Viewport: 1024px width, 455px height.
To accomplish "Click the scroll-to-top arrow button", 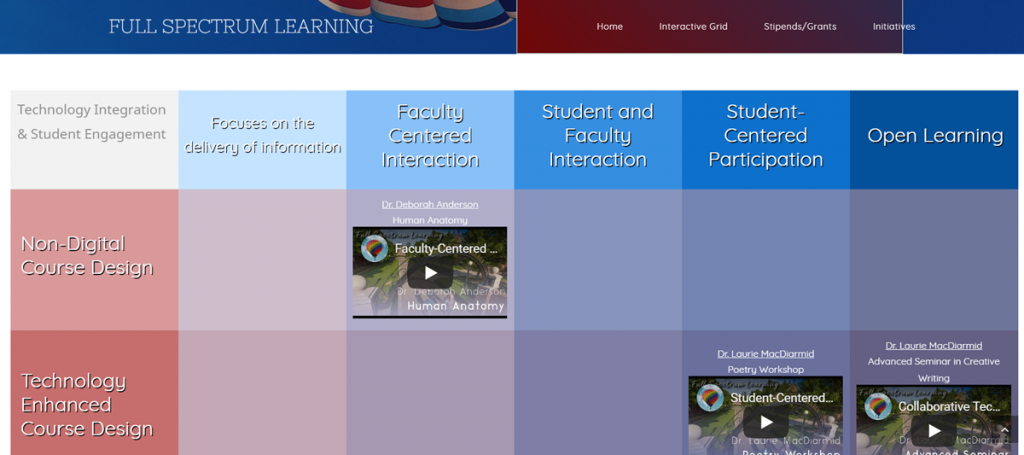I will [x=1005, y=430].
